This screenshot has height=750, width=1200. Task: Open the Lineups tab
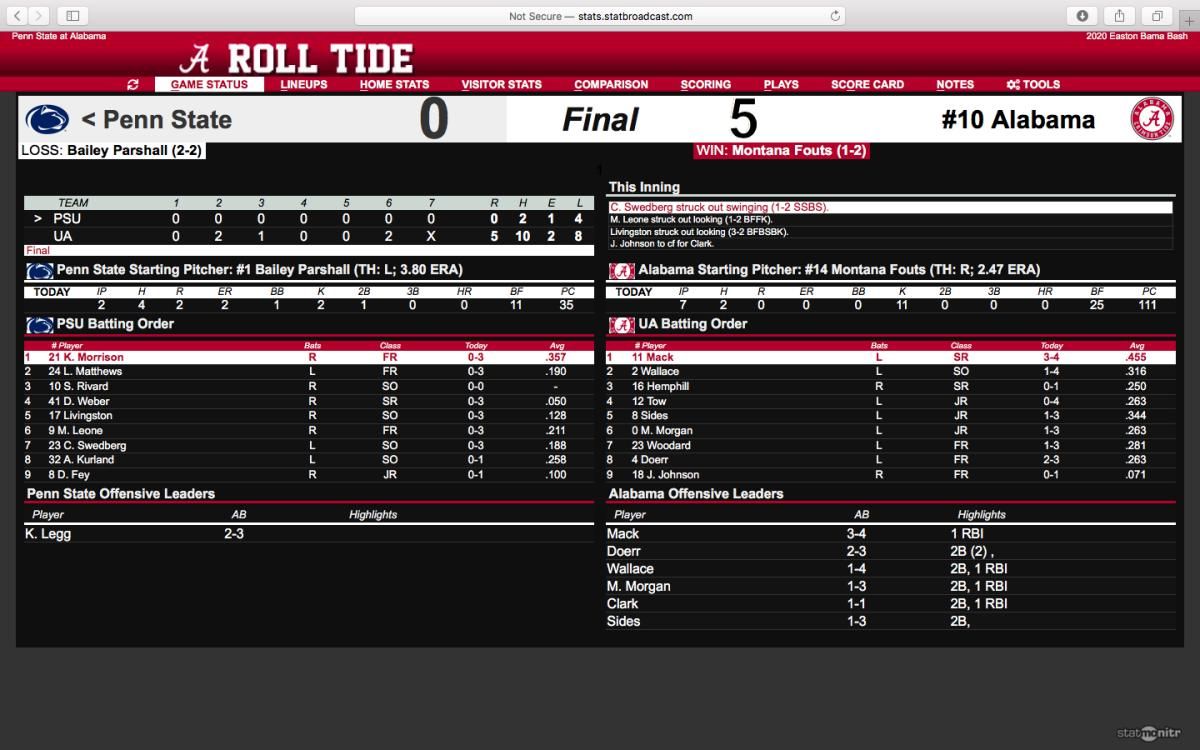[304, 85]
